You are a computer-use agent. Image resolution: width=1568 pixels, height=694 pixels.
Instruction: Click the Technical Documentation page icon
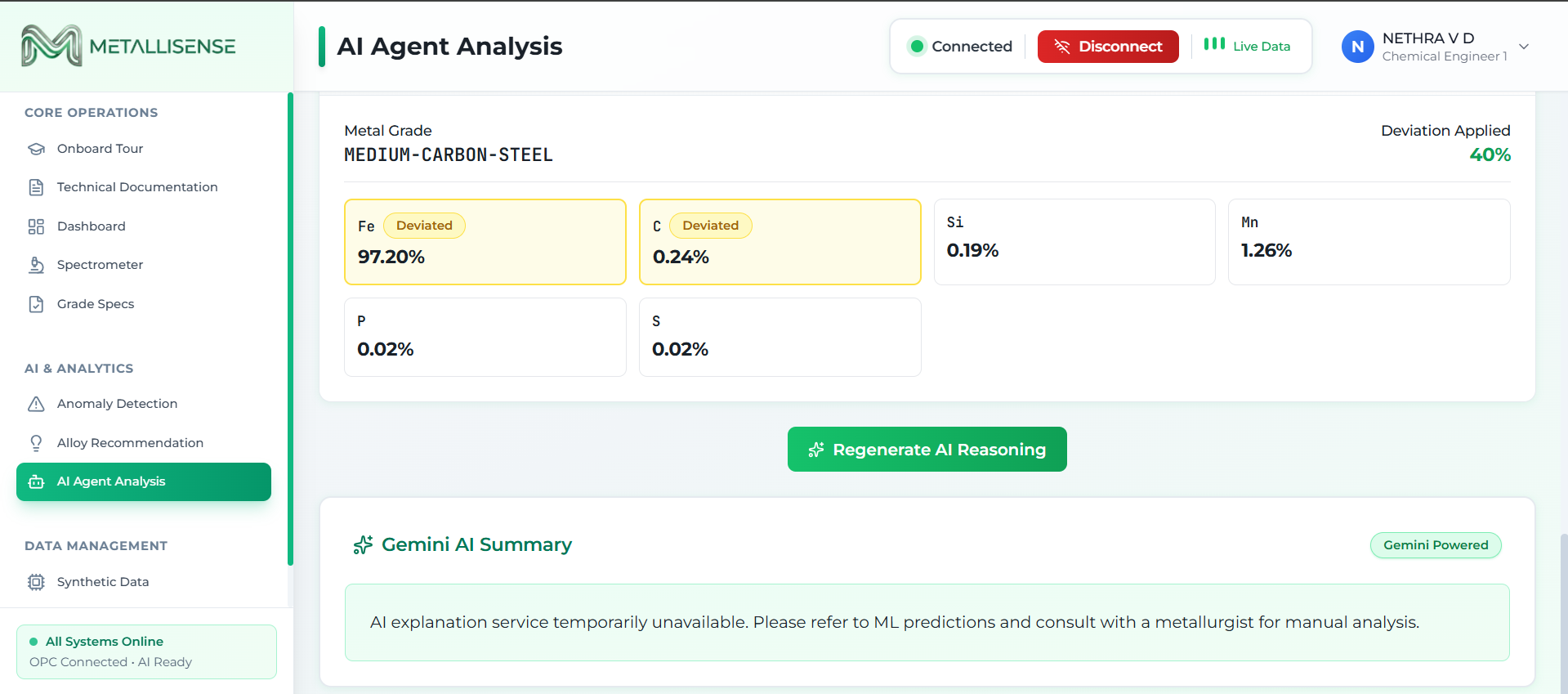[x=36, y=187]
